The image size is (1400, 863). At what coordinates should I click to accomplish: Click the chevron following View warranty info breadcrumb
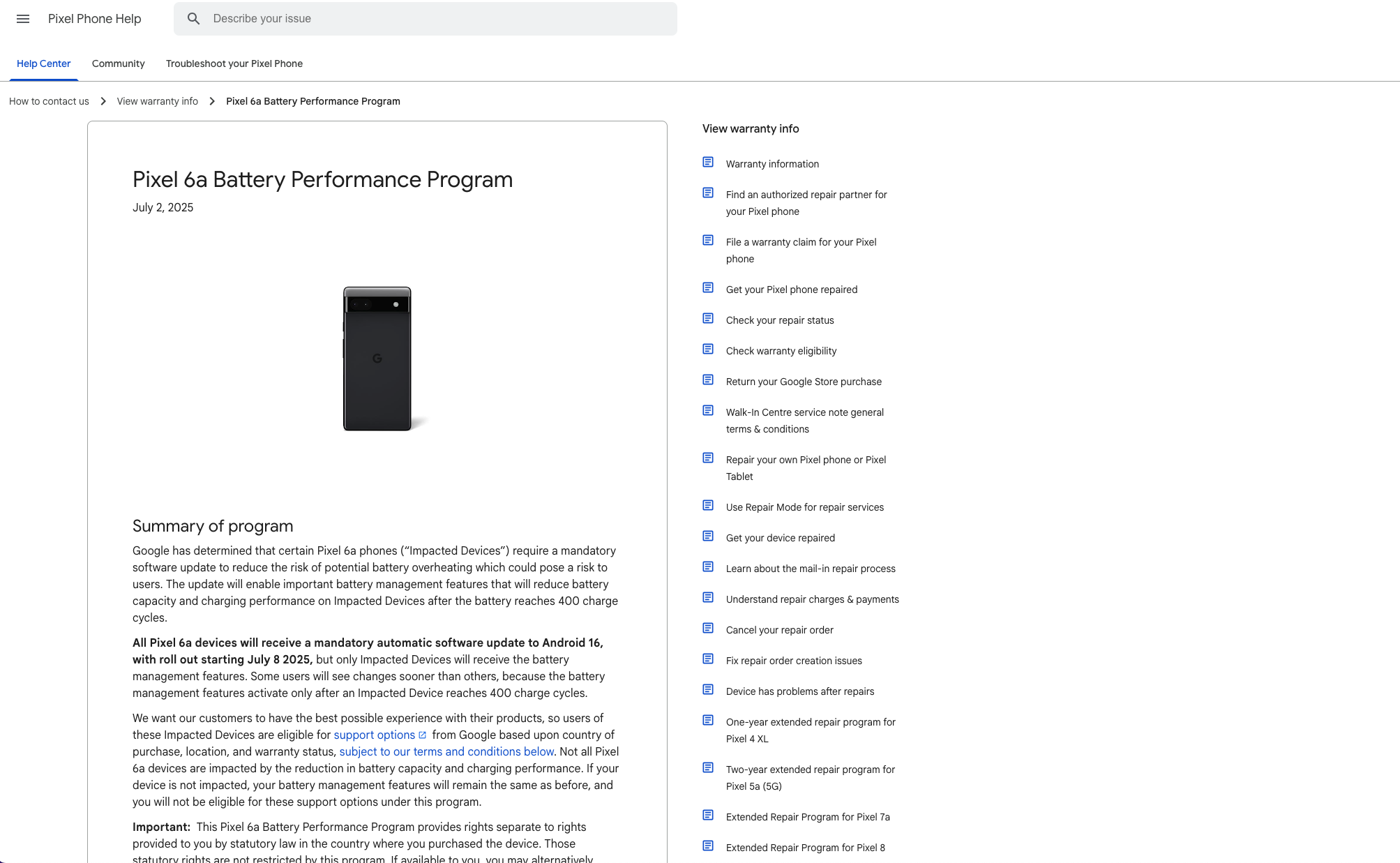tap(211, 101)
